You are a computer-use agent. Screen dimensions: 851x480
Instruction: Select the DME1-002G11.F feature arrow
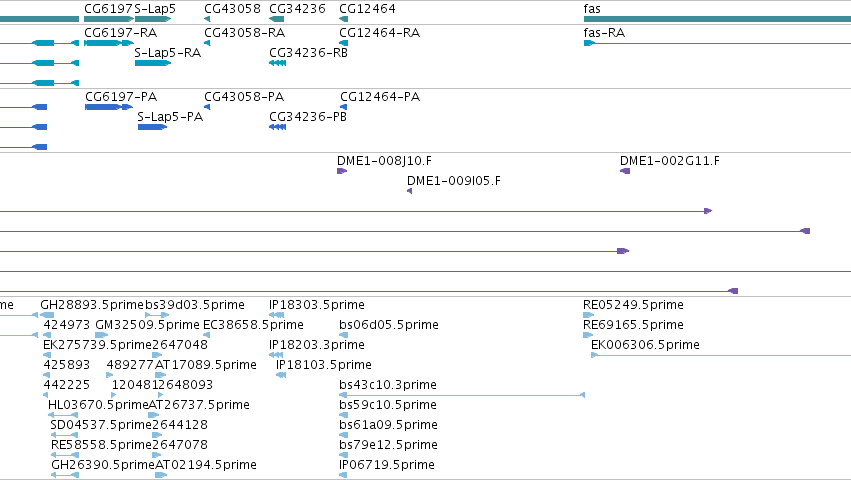coord(625,171)
